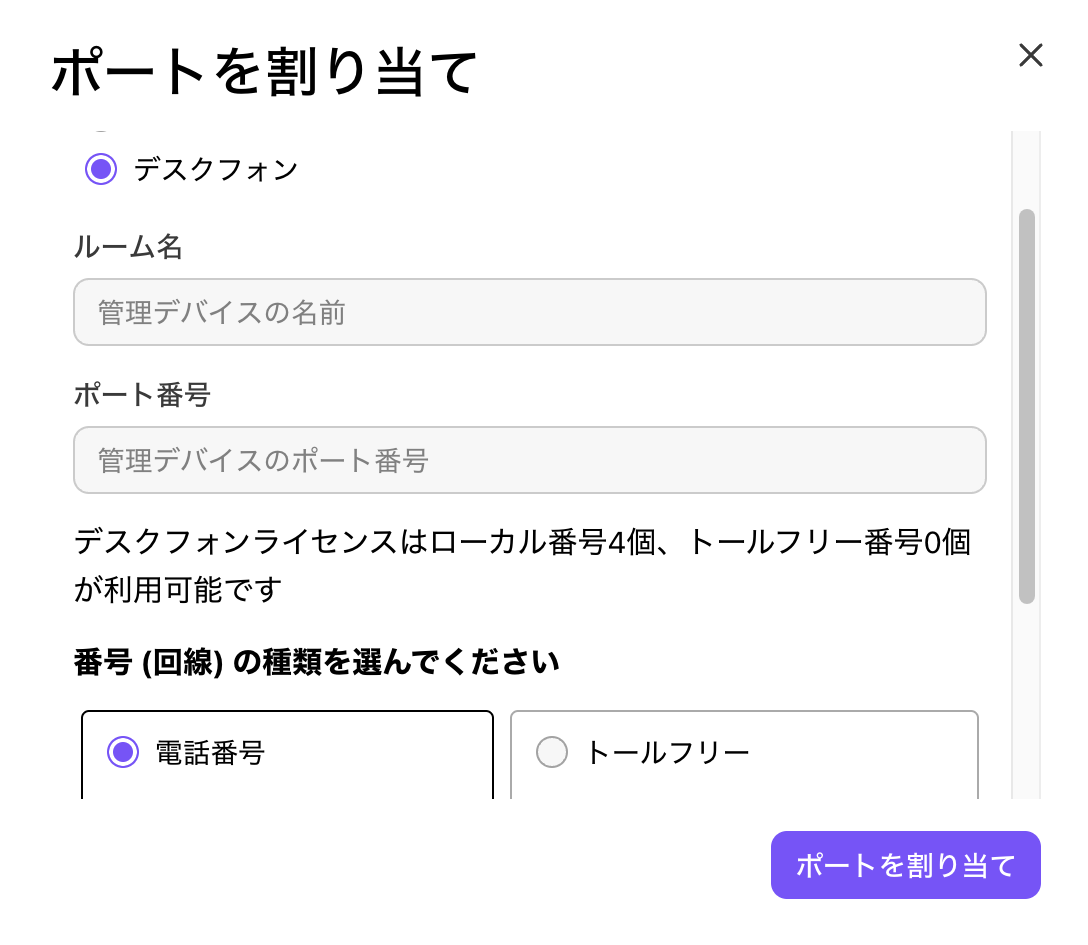Click the scrollbar track below the thumb
The width and height of the screenshot is (1088, 945).
[1026, 700]
